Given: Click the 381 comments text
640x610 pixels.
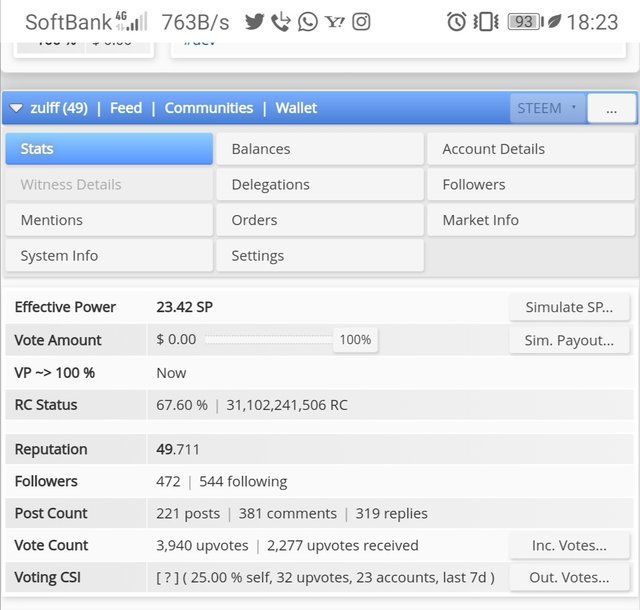Looking at the screenshot, I should pyautogui.click(x=288, y=514).
